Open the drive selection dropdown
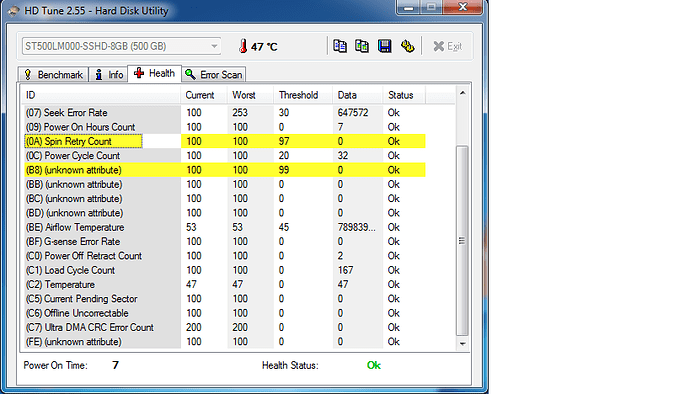The width and height of the screenshot is (690, 394). [121, 46]
